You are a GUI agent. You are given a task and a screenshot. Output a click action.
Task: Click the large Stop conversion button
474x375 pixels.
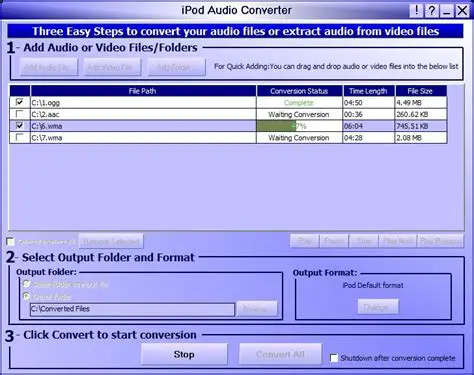[x=184, y=354]
